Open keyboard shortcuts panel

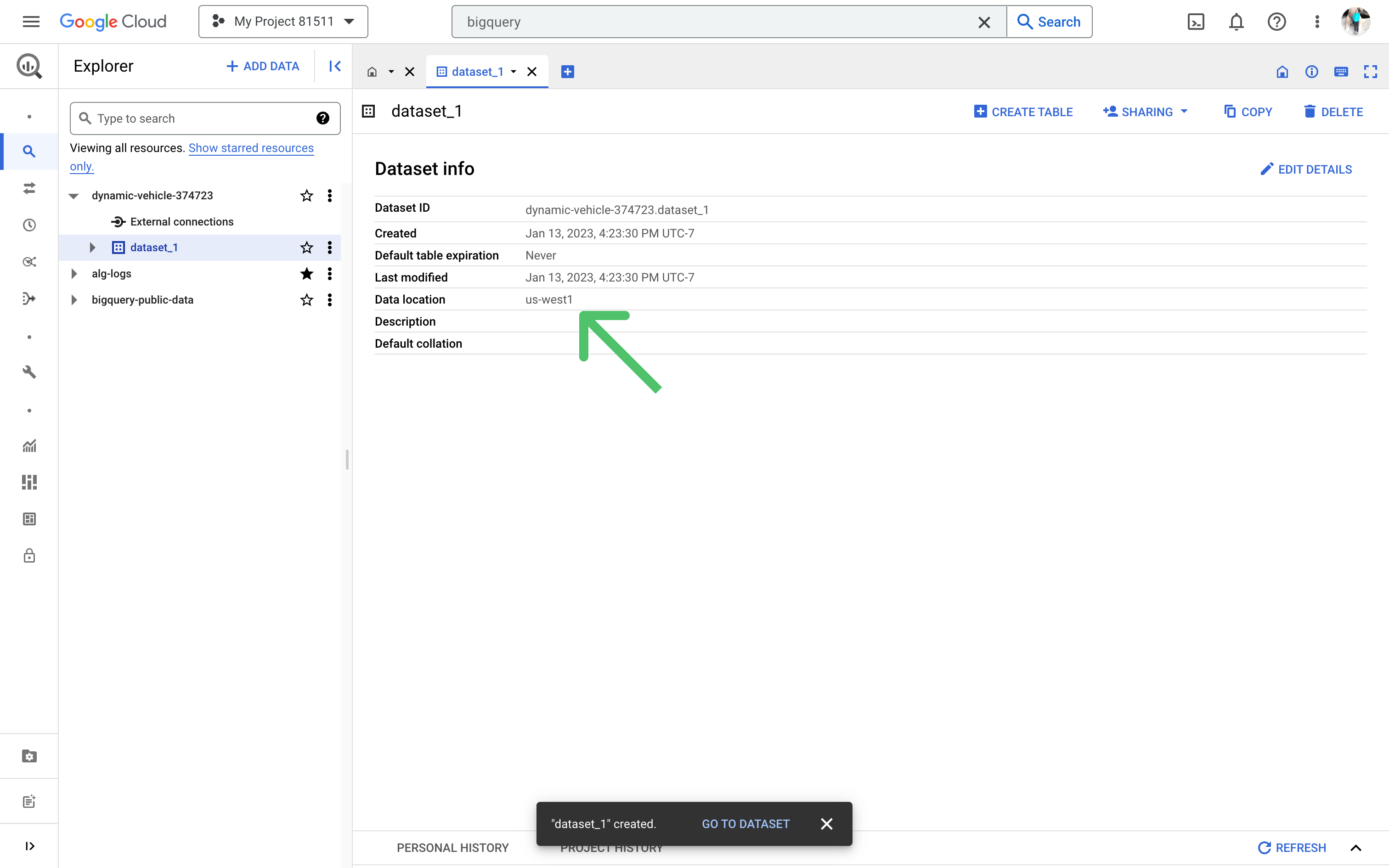[1341, 71]
